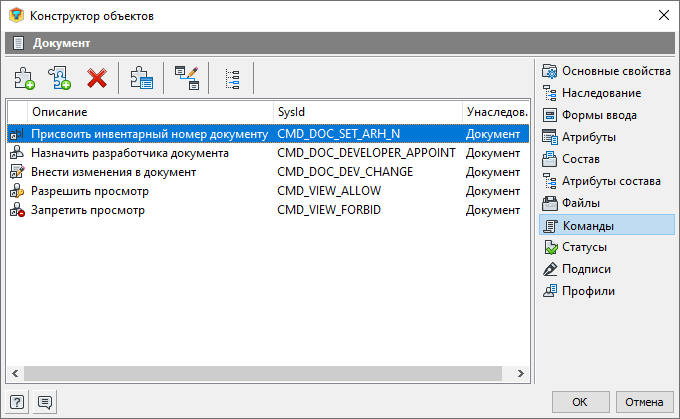Viewport: 680px width, 419px height.
Task: Click the CMD_DOC_DEVELOPER_APPOINT cell
Action: click(x=366, y=153)
